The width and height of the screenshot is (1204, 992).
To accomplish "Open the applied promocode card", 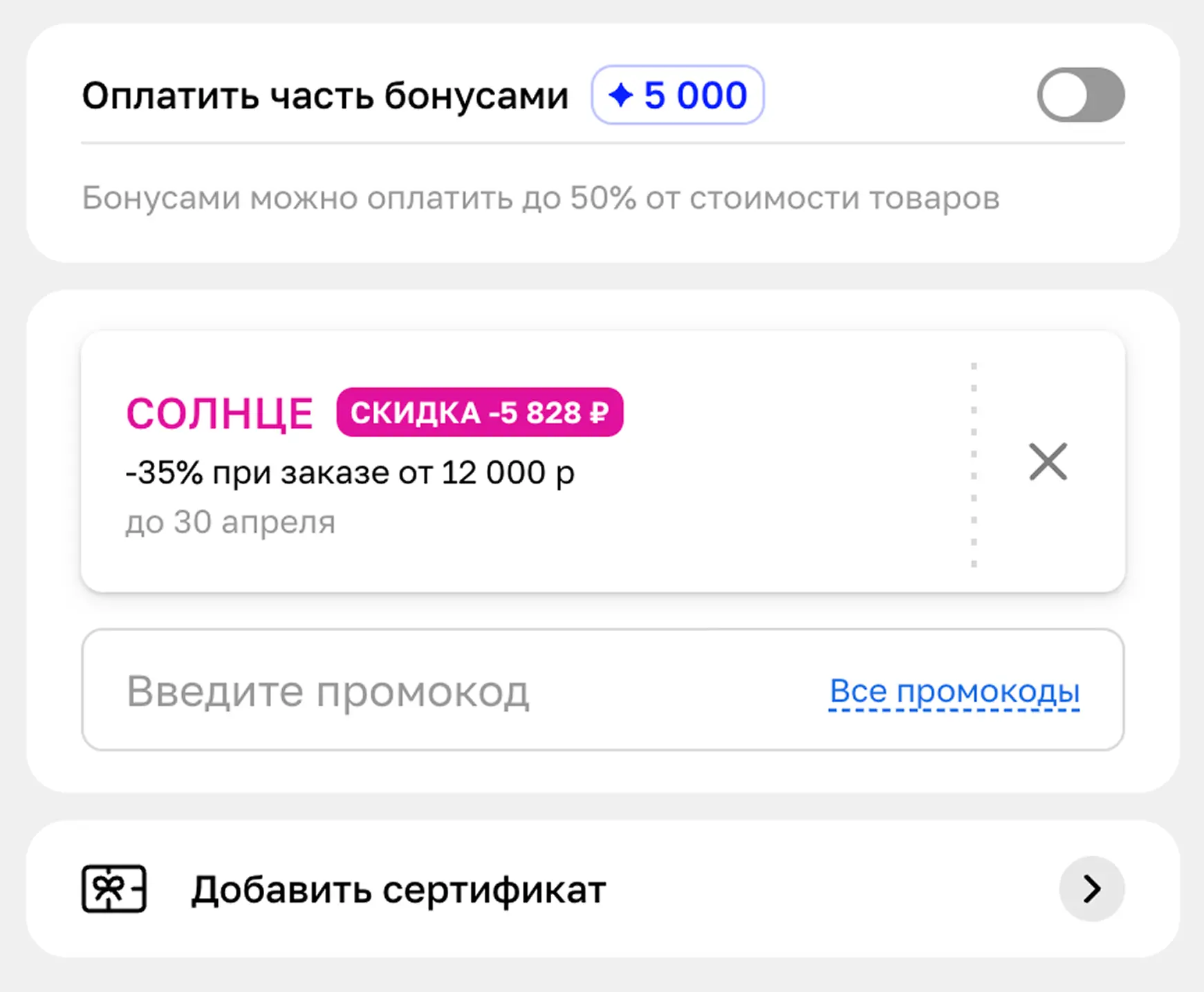I will 484,460.
